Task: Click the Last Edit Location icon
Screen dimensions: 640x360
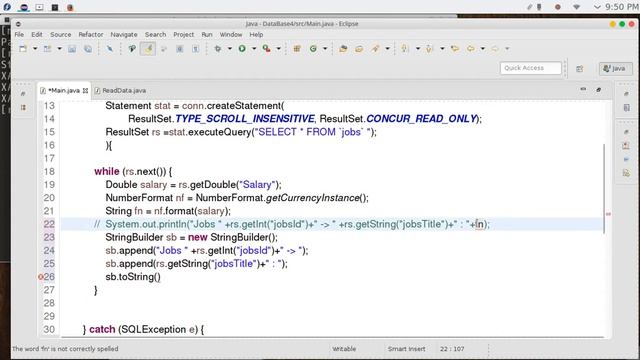Action: tap(455, 49)
